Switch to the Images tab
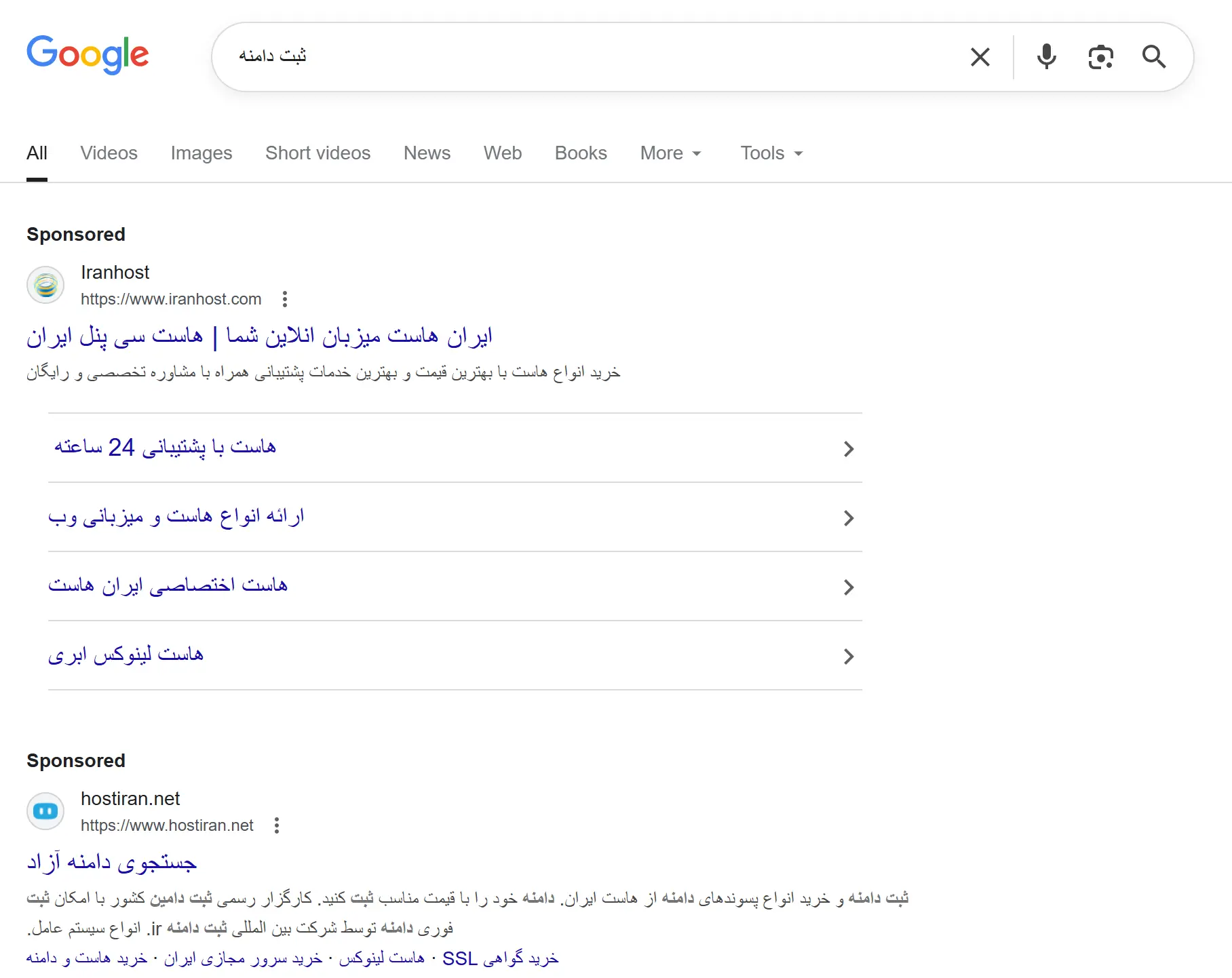The image size is (1232, 978). pos(201,153)
